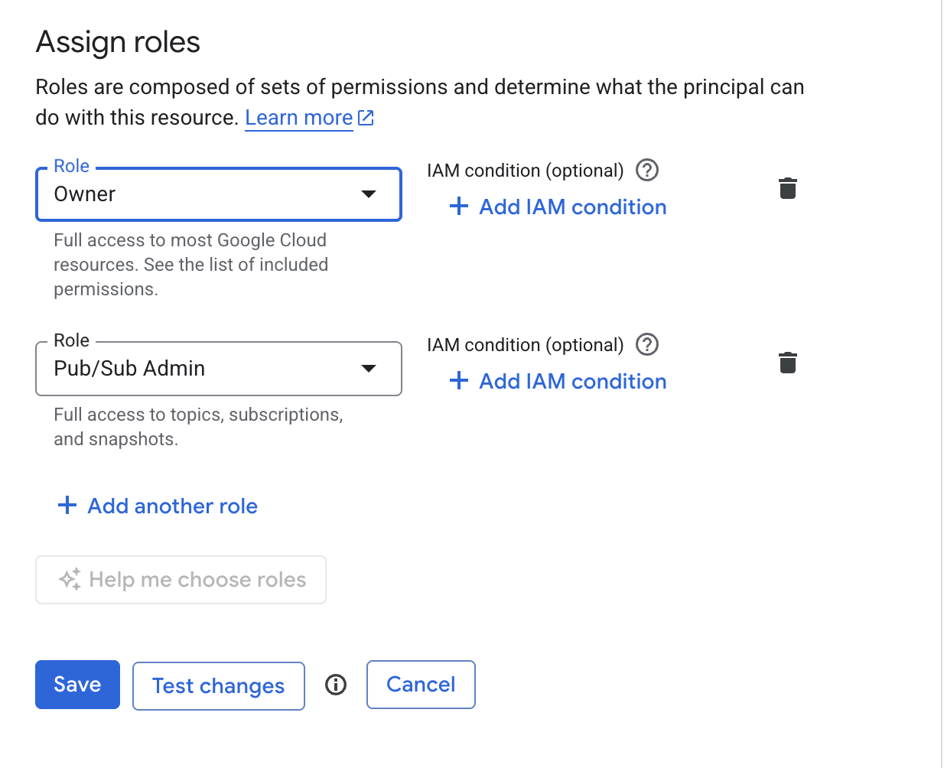Open the Role field showing Pub/Sub Admin
Viewport: 944px width, 768px height.
[200, 368]
